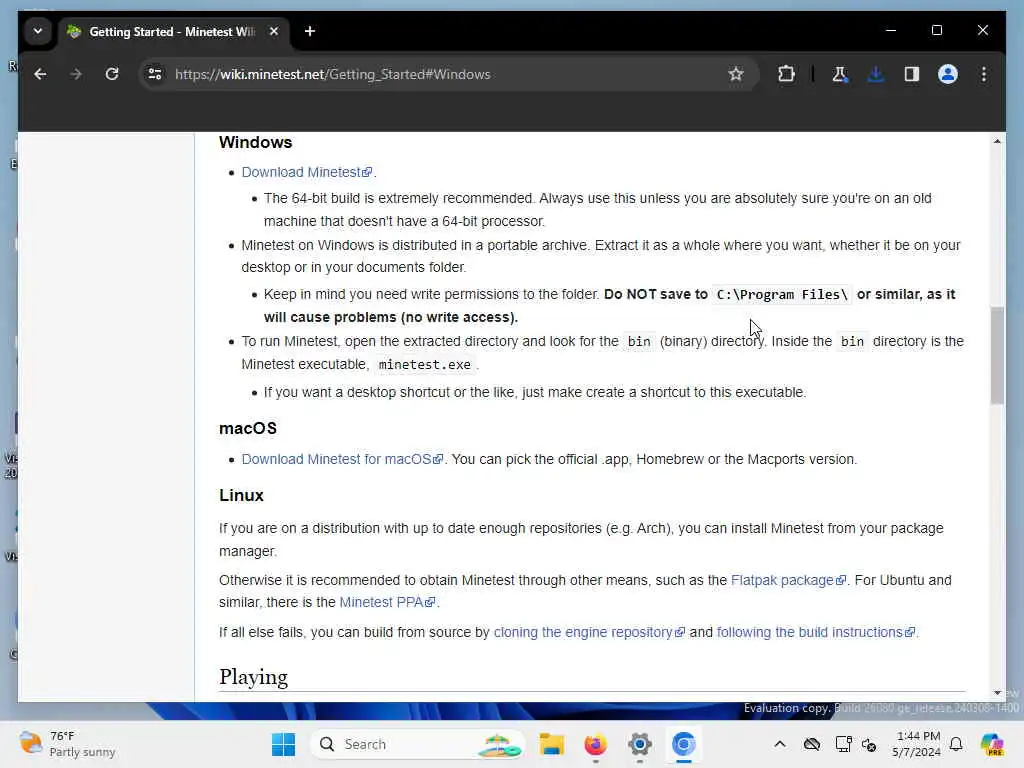Screen dimensions: 1024x768
Task: Select the Getting Started - Minetest Wiki tab
Action: 171,31
